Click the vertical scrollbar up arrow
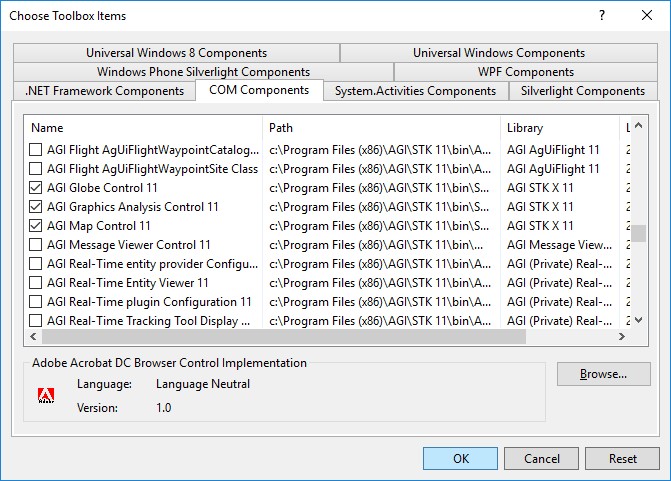 (x=639, y=125)
